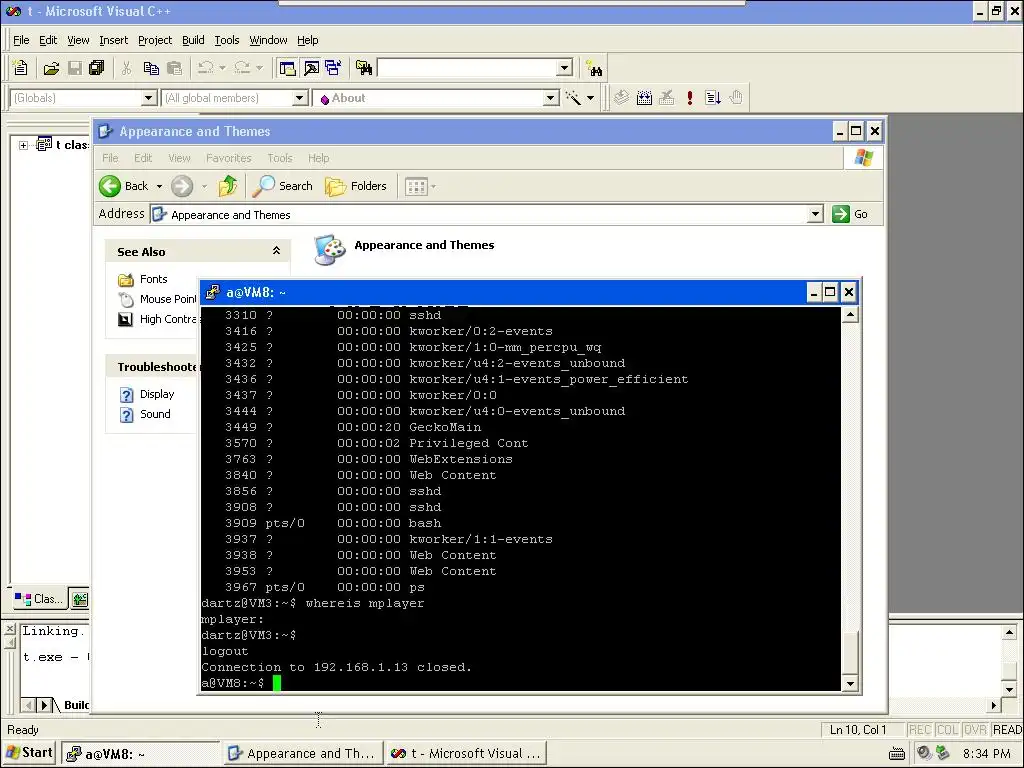
Task: Click the Paste clipboard icon
Action: tap(174, 68)
